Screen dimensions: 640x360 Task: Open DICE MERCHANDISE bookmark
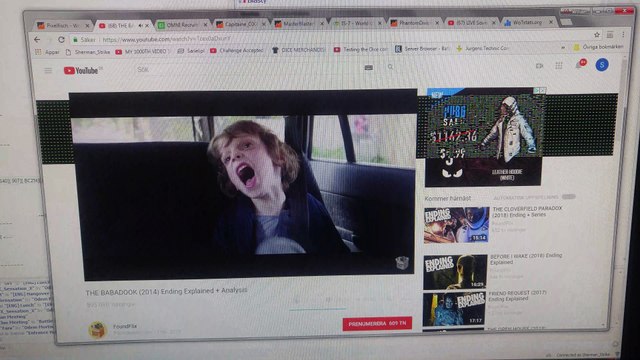(299, 50)
